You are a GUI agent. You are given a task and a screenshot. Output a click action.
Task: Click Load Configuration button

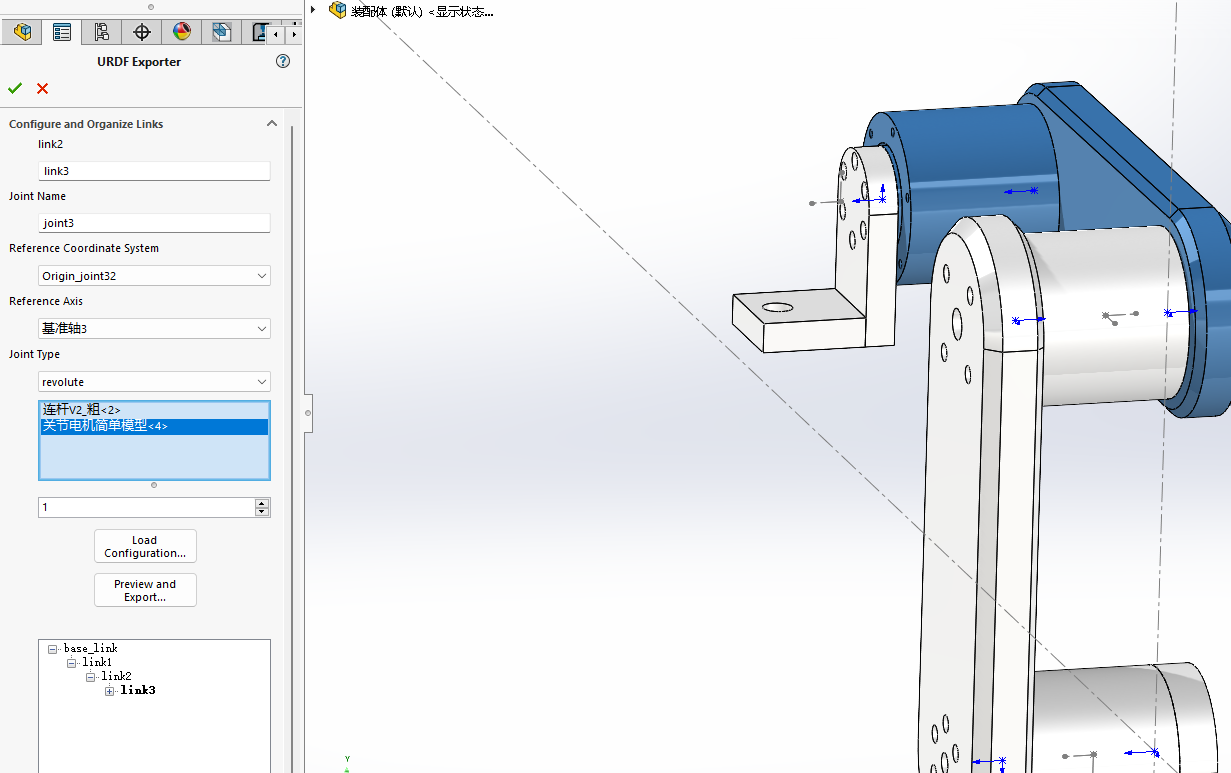pyautogui.click(x=145, y=546)
